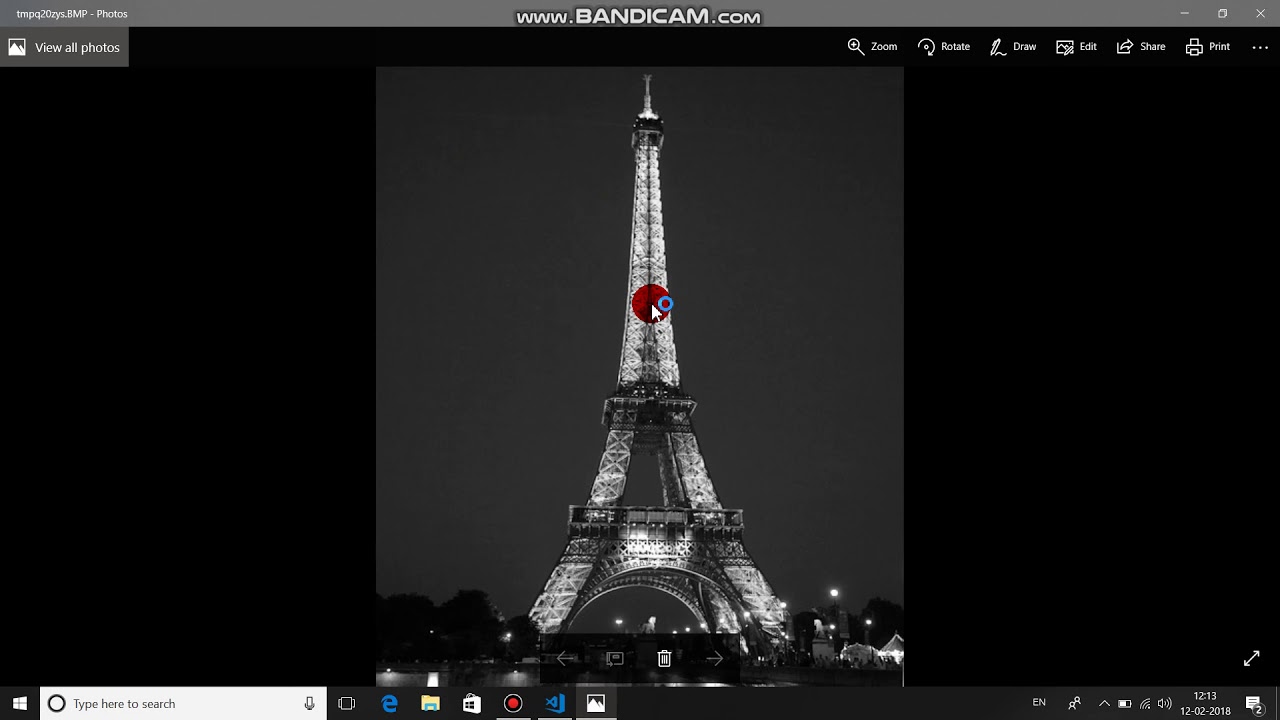
Task: Print the photo
Action: click(1208, 47)
